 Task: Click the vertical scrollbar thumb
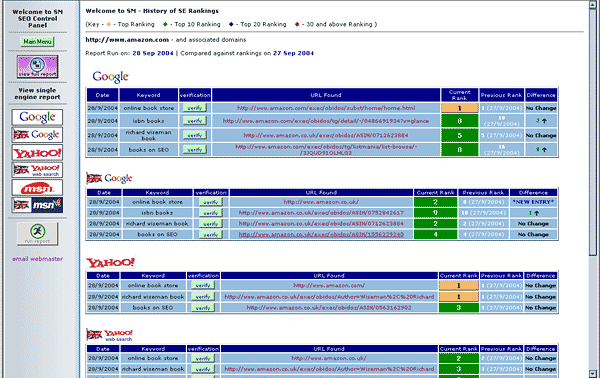pos(593,132)
